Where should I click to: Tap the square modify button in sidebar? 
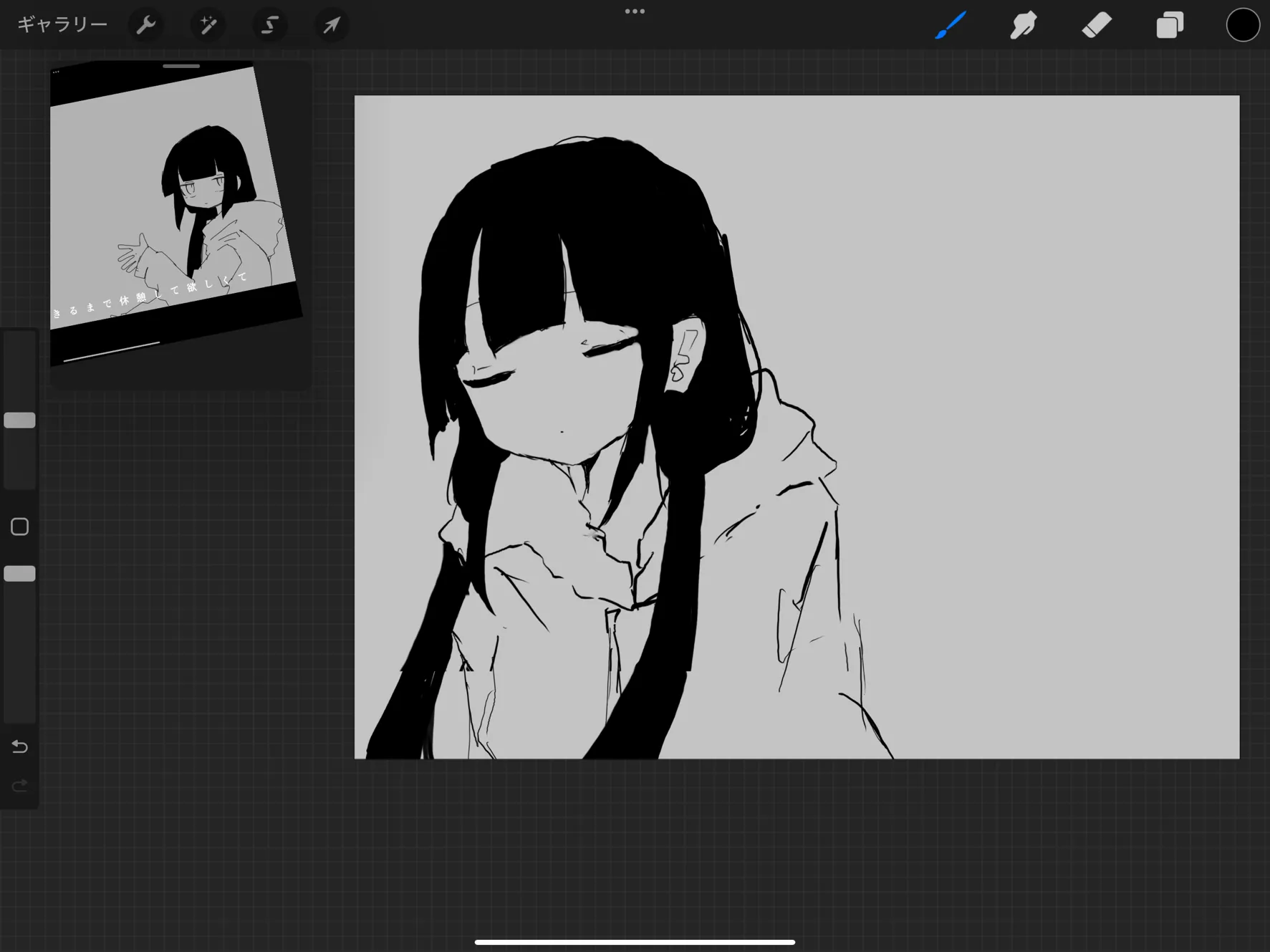pos(20,527)
